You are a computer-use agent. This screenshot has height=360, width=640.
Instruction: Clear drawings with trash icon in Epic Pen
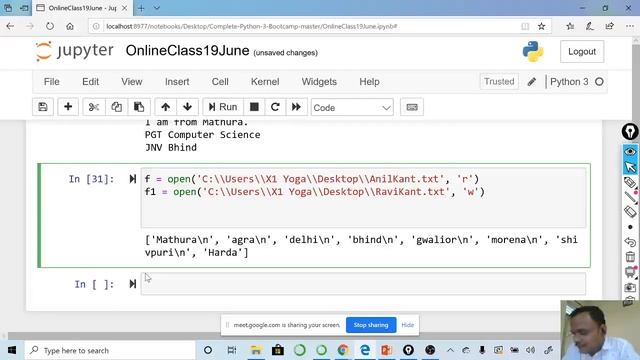click(630, 257)
